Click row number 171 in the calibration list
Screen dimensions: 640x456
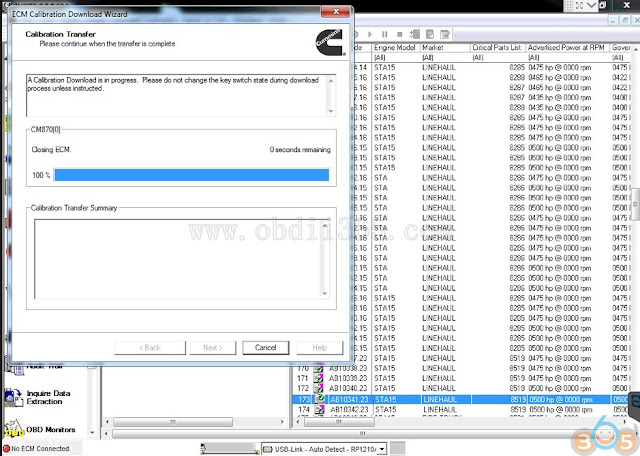click(303, 378)
